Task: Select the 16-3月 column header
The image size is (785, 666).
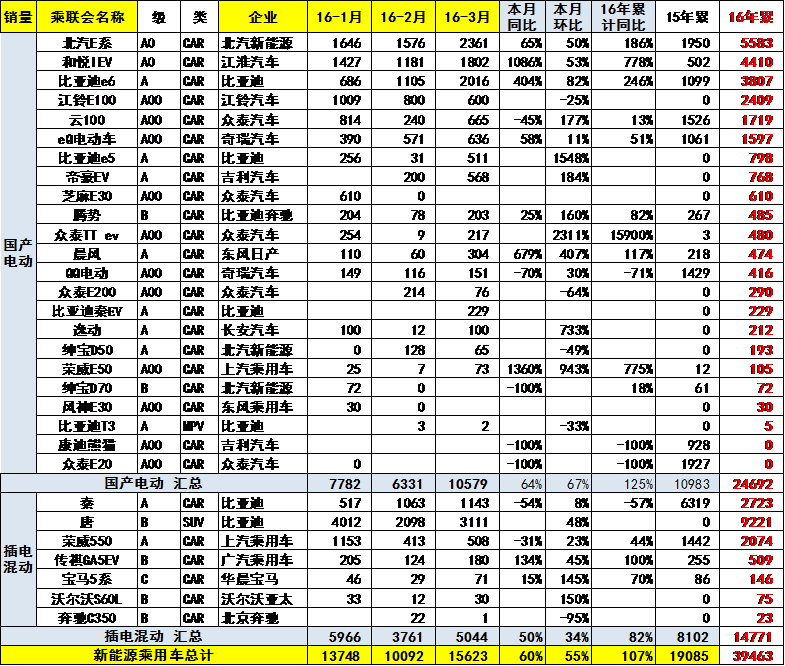Action: [468, 17]
